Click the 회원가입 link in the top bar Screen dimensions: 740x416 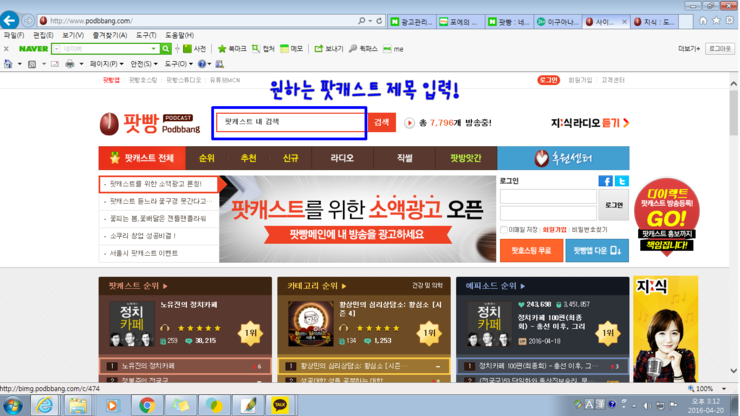pos(580,80)
